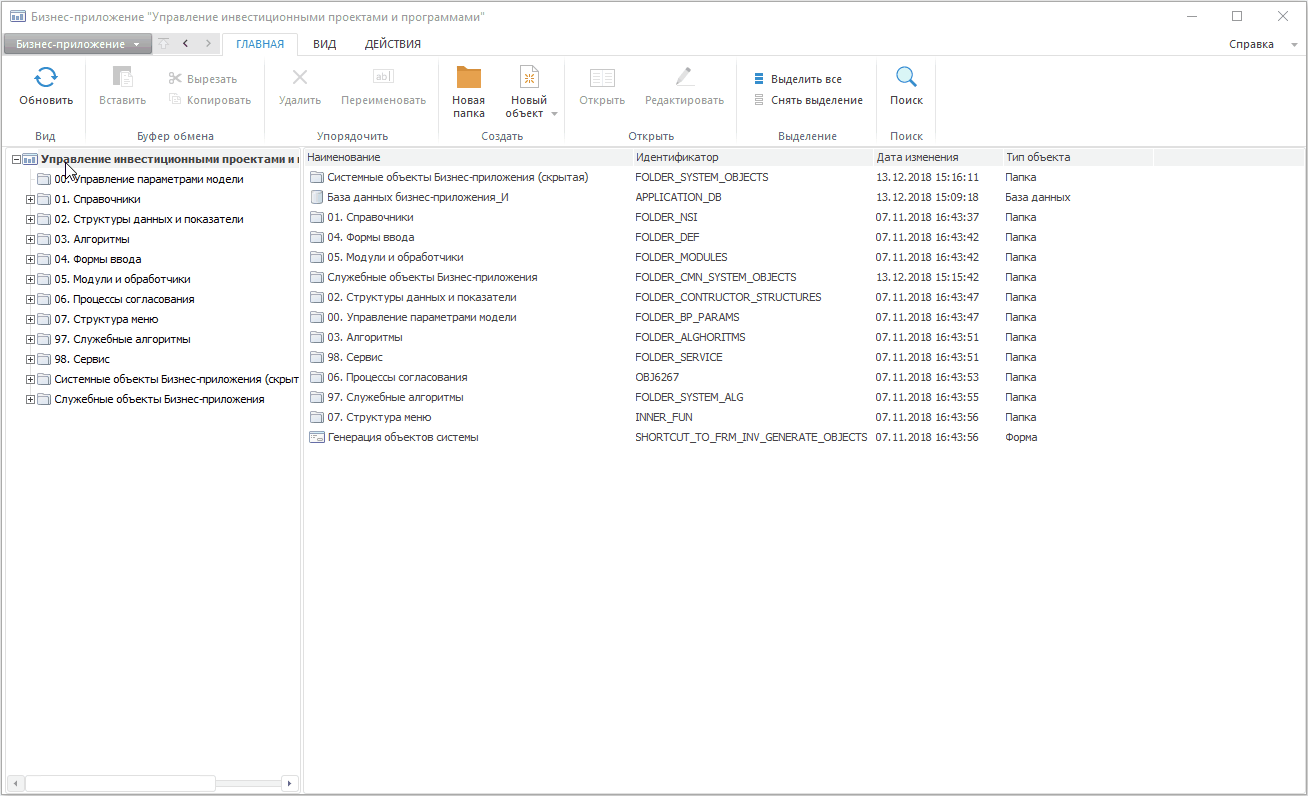Click the Снять выделение icon
The width and height of the screenshot is (1308, 796).
[x=759, y=100]
